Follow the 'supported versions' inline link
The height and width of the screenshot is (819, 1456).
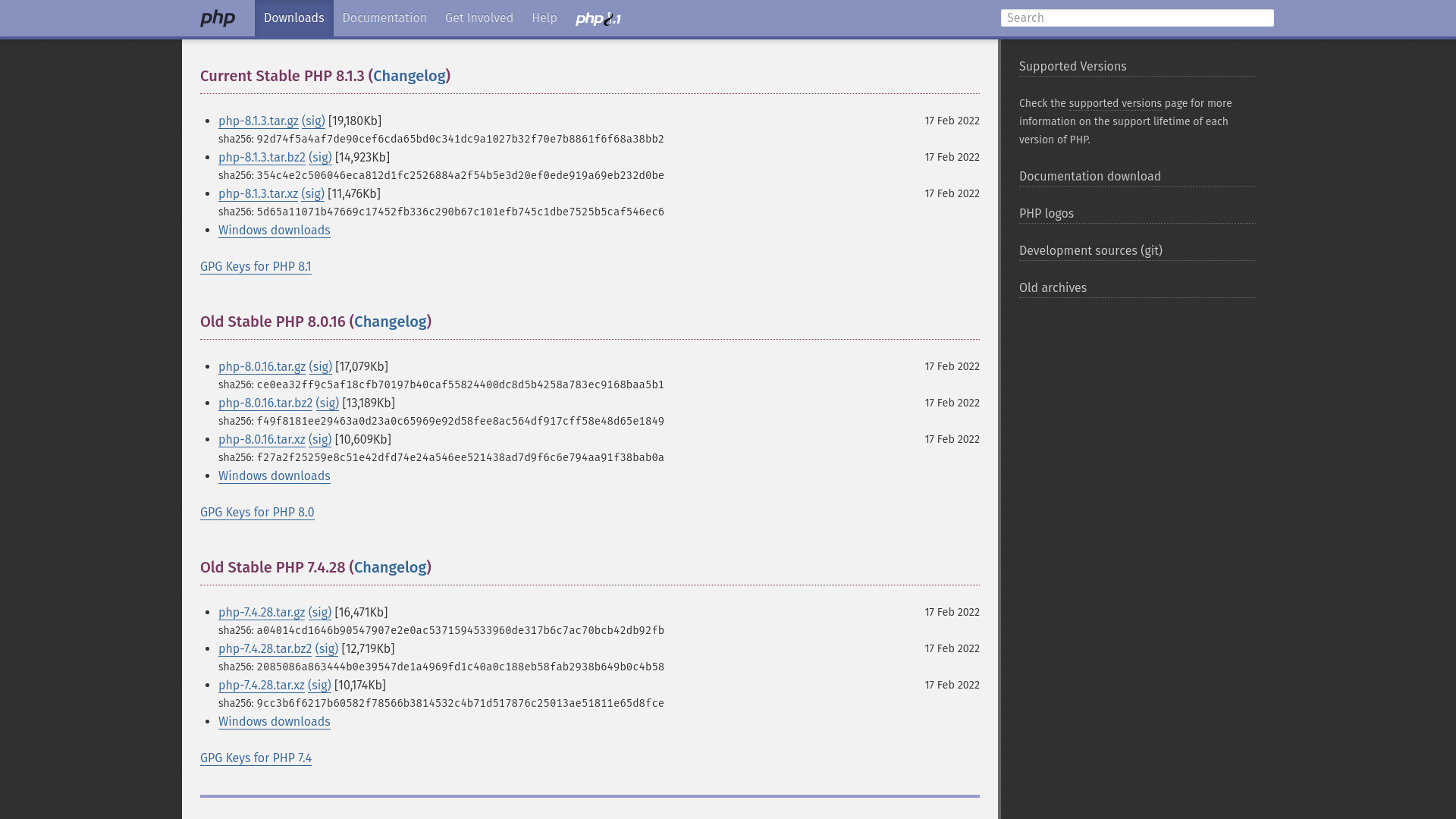[1115, 104]
